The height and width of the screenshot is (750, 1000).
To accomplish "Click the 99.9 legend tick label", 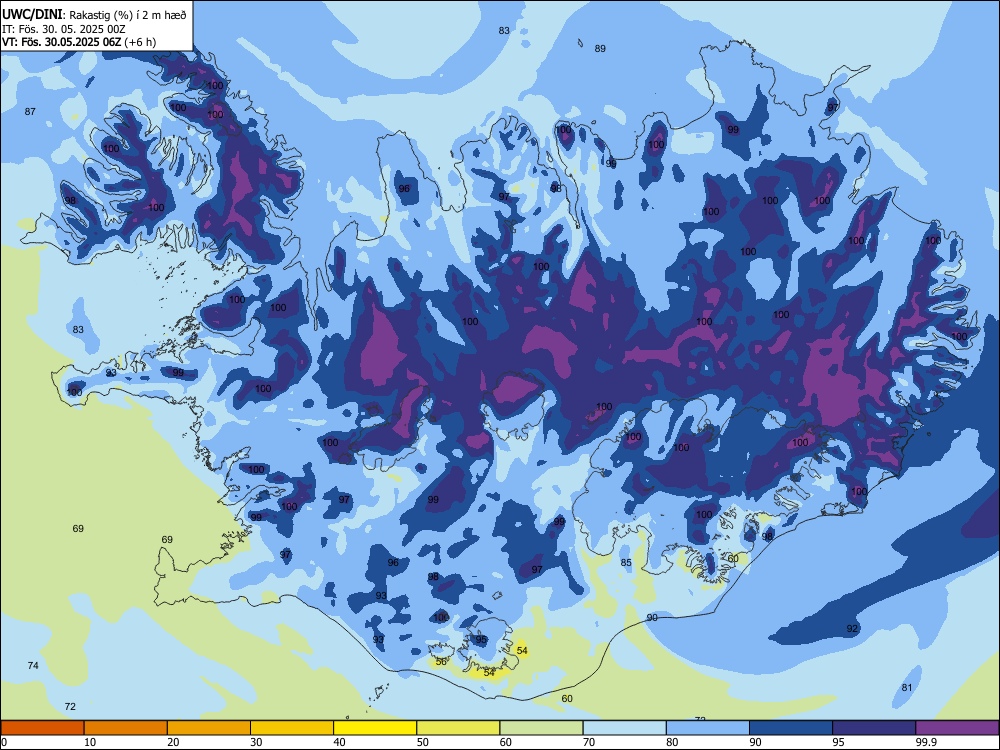I will (925, 742).
